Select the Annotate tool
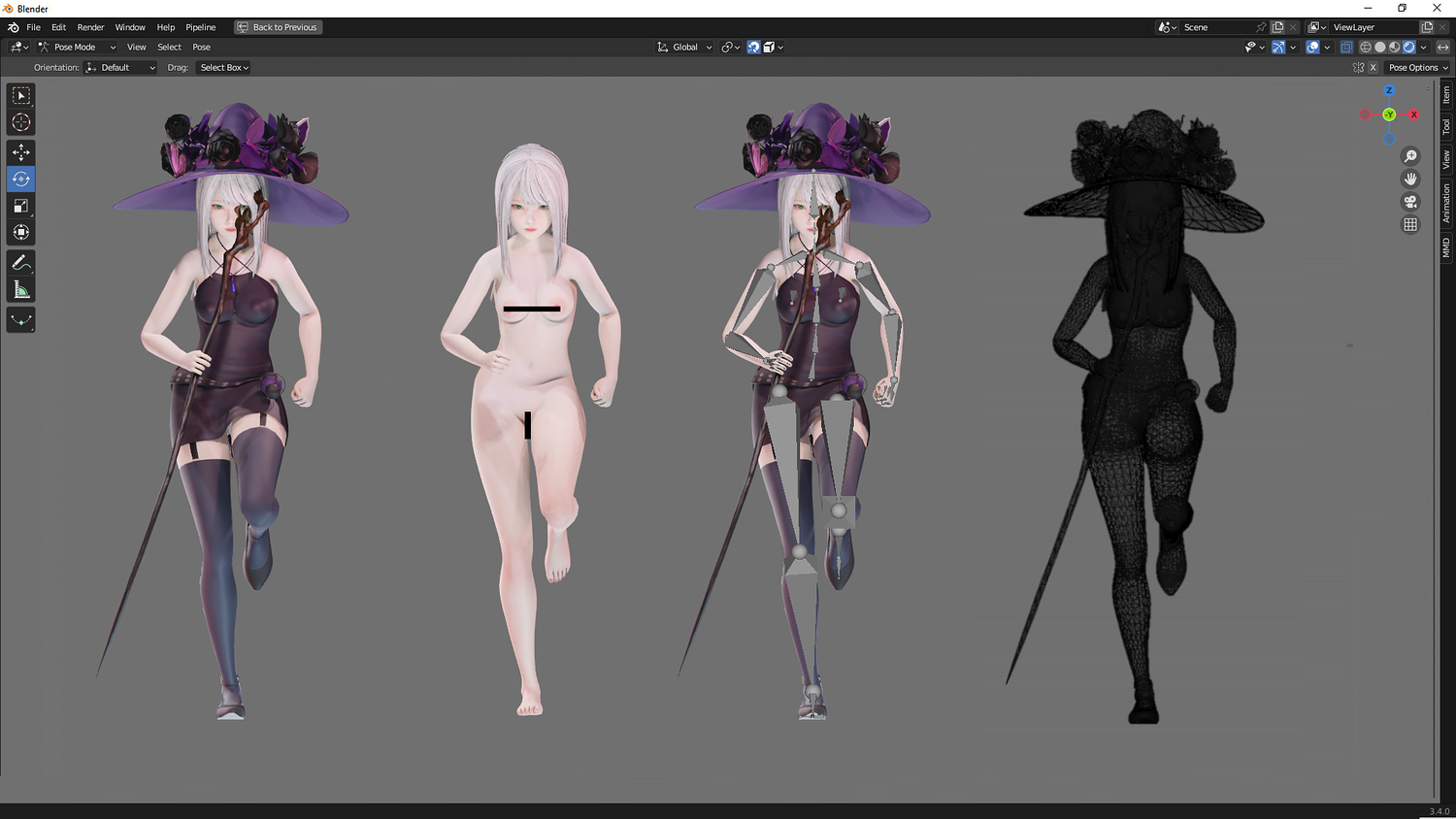The image size is (1456, 819). pyautogui.click(x=21, y=263)
